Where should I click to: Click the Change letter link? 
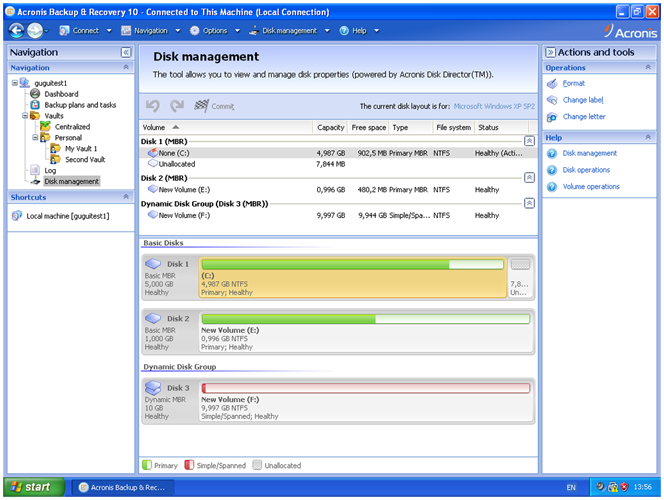(584, 116)
